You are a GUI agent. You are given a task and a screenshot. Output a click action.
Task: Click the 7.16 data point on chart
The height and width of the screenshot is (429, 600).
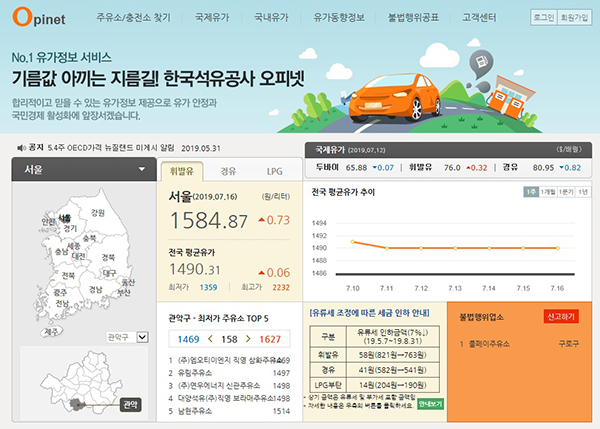(x=558, y=248)
